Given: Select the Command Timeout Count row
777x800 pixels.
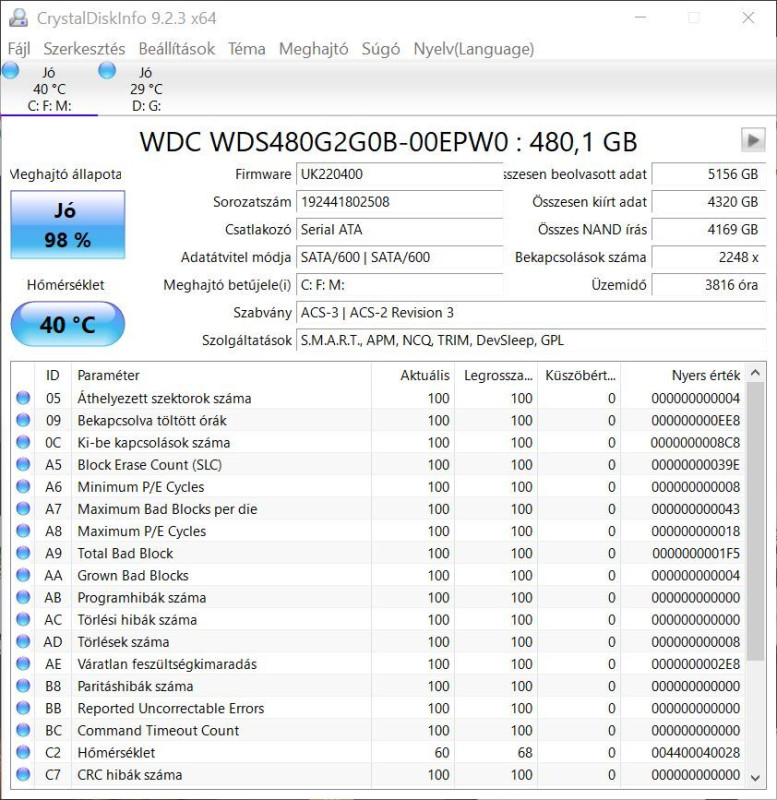Looking at the screenshot, I should [378, 730].
